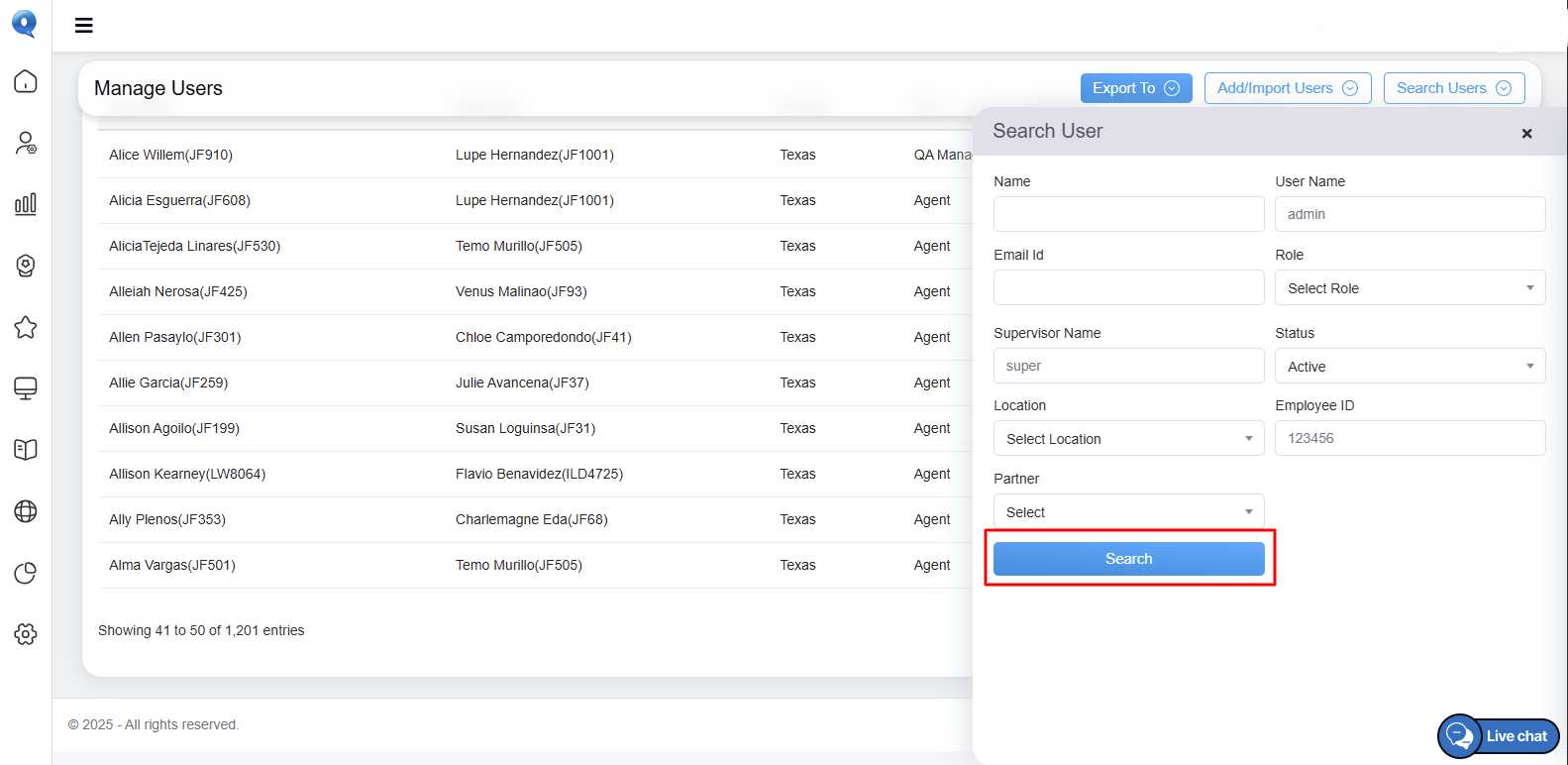The height and width of the screenshot is (765, 1568).
Task: Click the blue Search button
Action: [1128, 559]
